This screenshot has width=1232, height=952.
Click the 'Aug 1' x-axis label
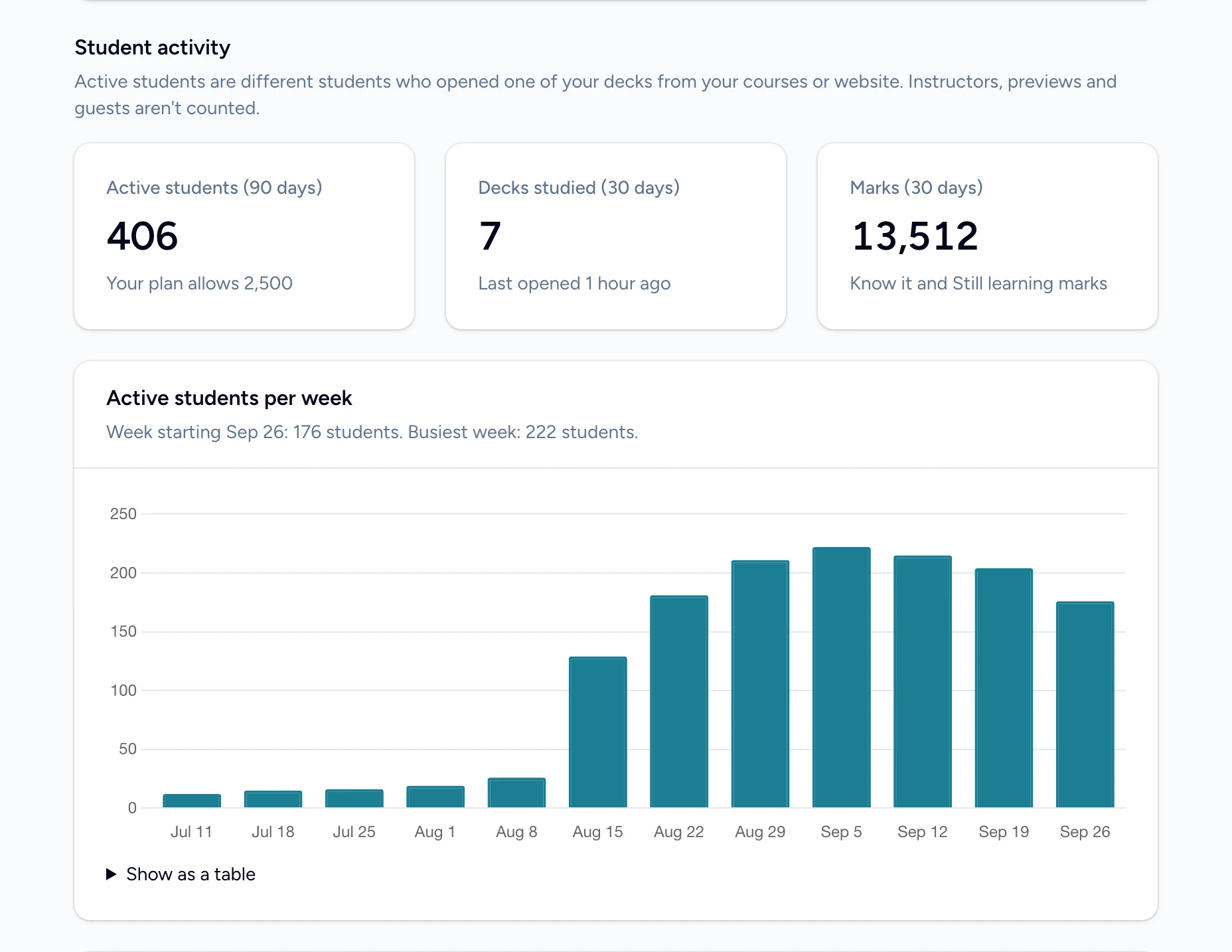pos(435,832)
